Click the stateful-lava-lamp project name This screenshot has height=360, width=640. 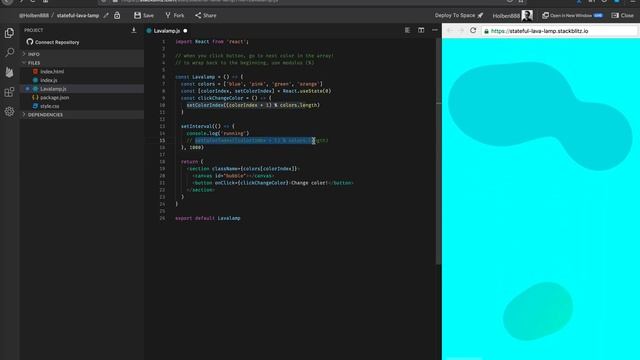[x=78, y=16]
